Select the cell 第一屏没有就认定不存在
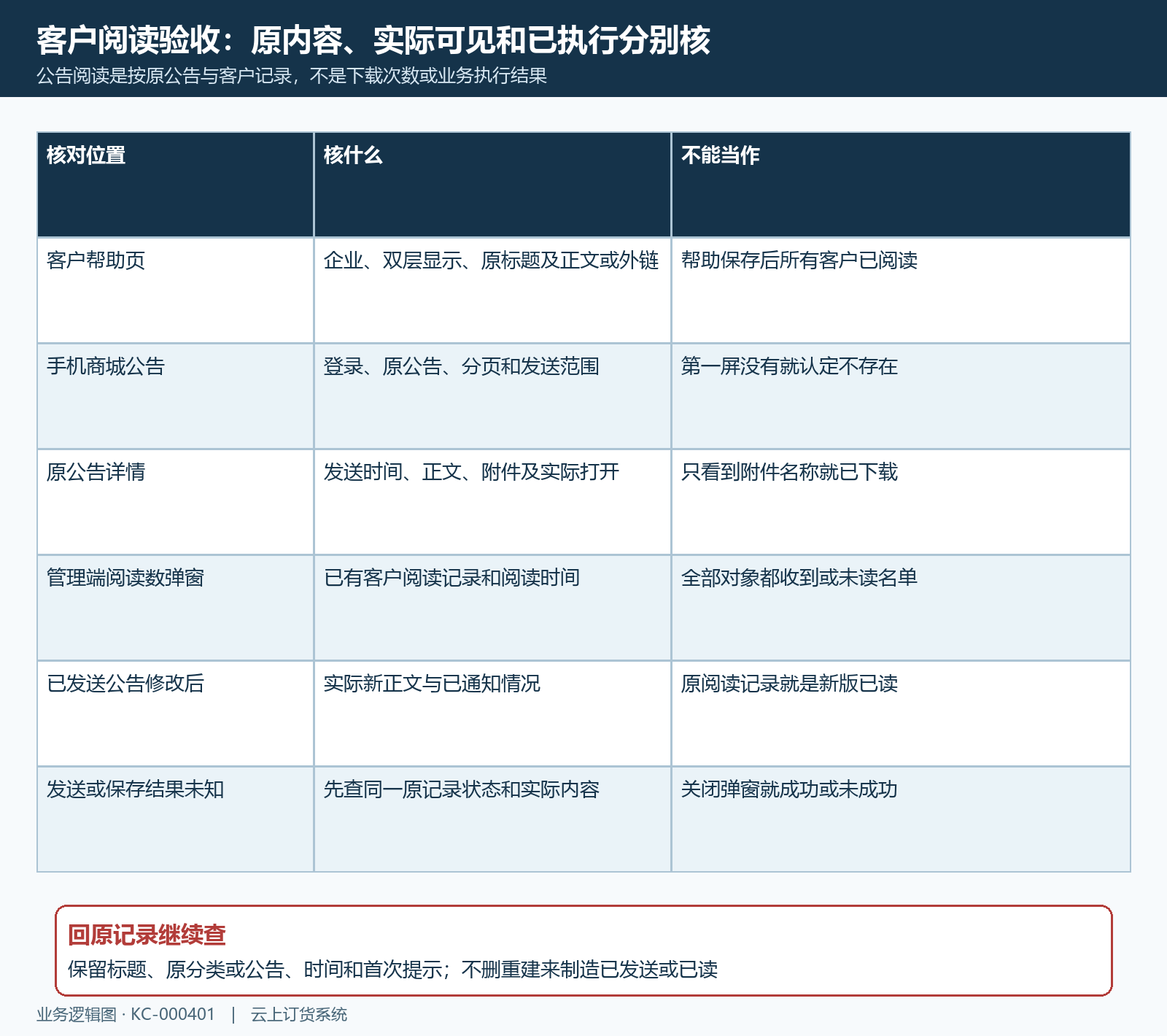The image size is (1167, 1036). click(x=901, y=396)
